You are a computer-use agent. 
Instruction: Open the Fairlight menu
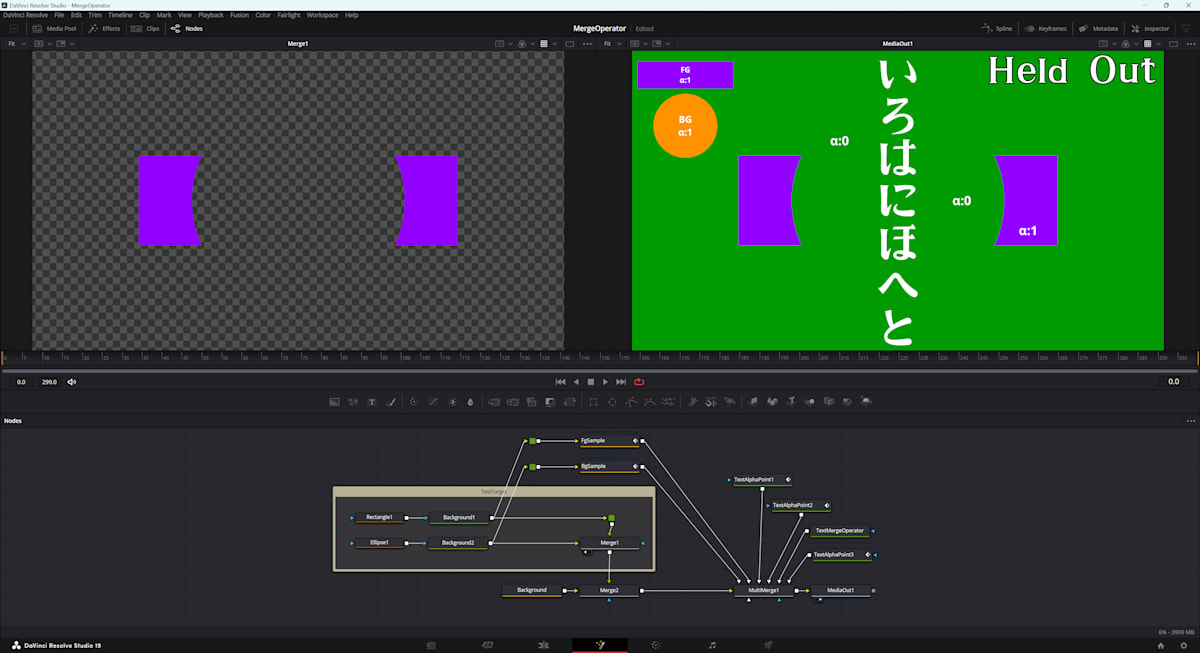pos(288,15)
